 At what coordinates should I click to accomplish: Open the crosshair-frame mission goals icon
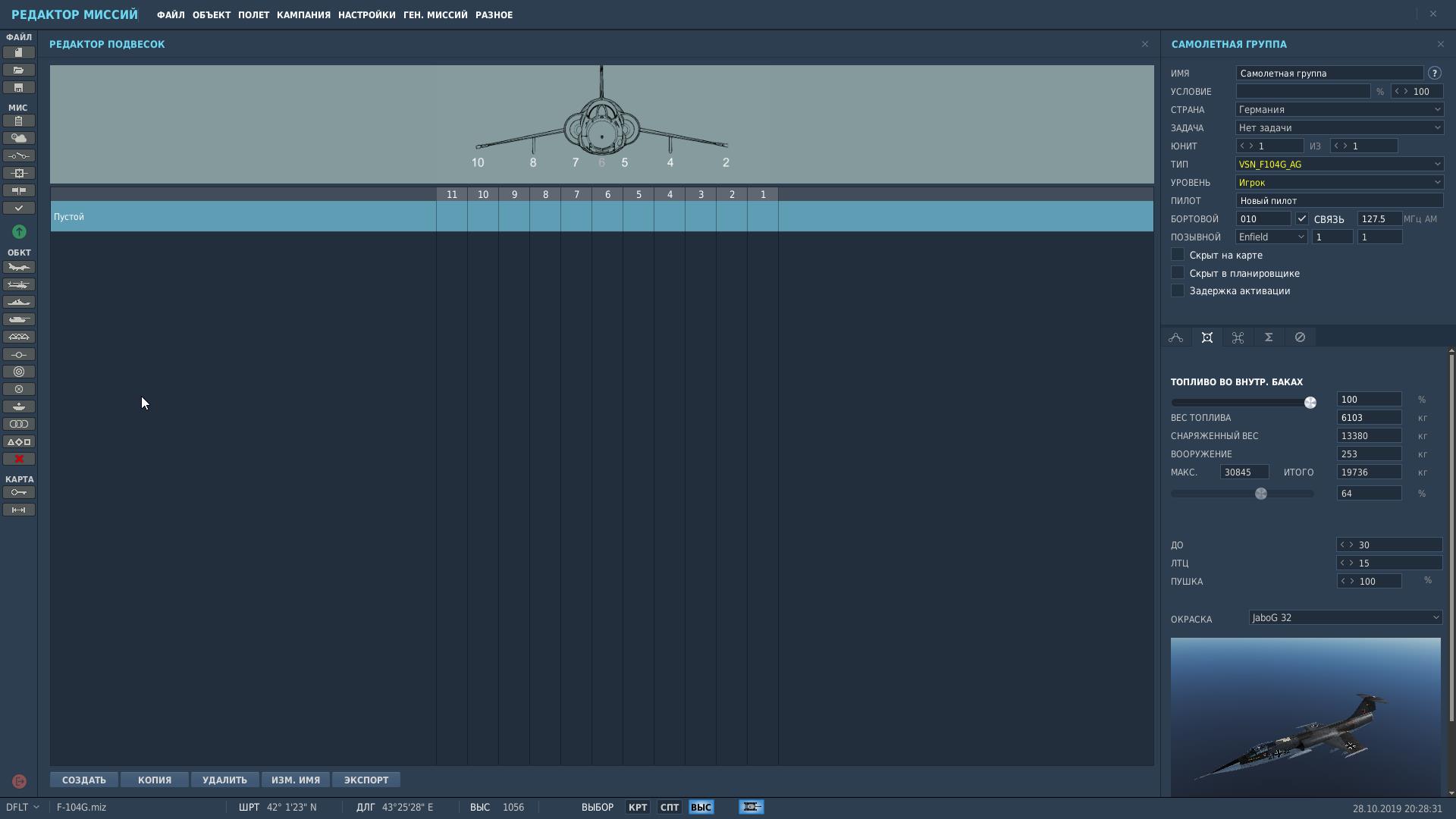point(19,173)
